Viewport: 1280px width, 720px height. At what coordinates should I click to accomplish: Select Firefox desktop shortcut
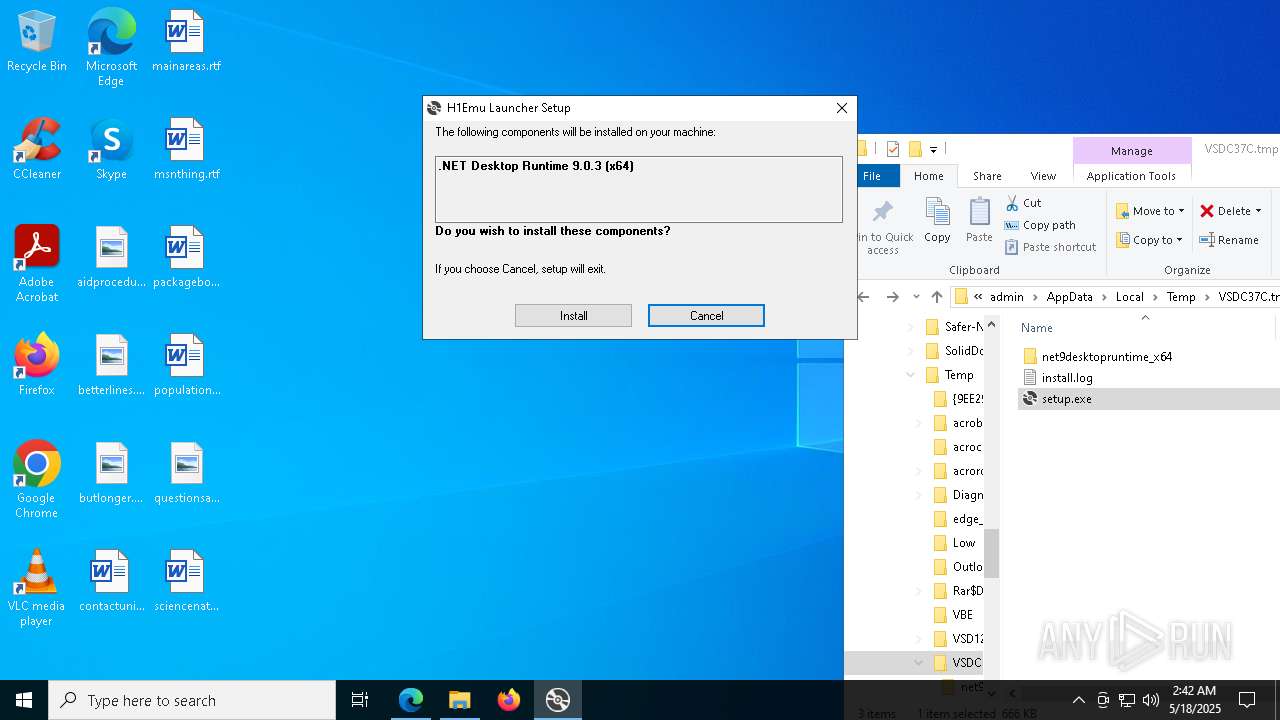(37, 366)
